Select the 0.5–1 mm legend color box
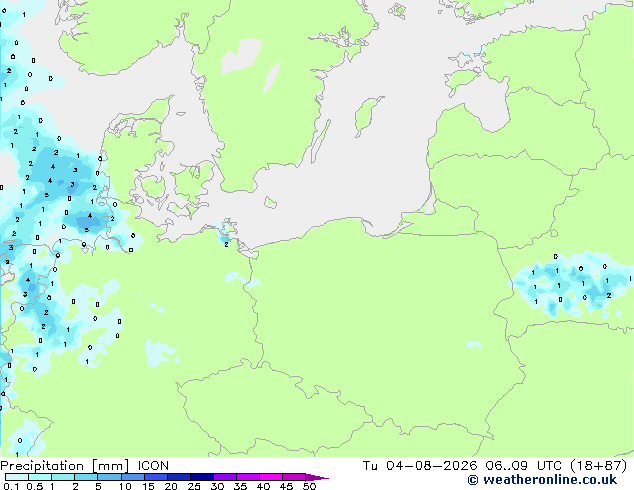 coord(40,477)
